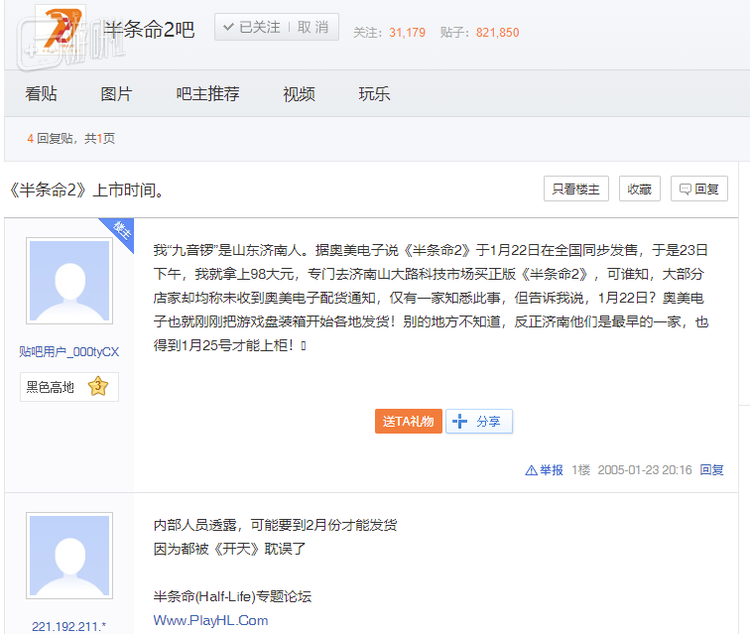Click the 送TA礼物 orange button
This screenshot has width=750, height=634.
coord(408,421)
